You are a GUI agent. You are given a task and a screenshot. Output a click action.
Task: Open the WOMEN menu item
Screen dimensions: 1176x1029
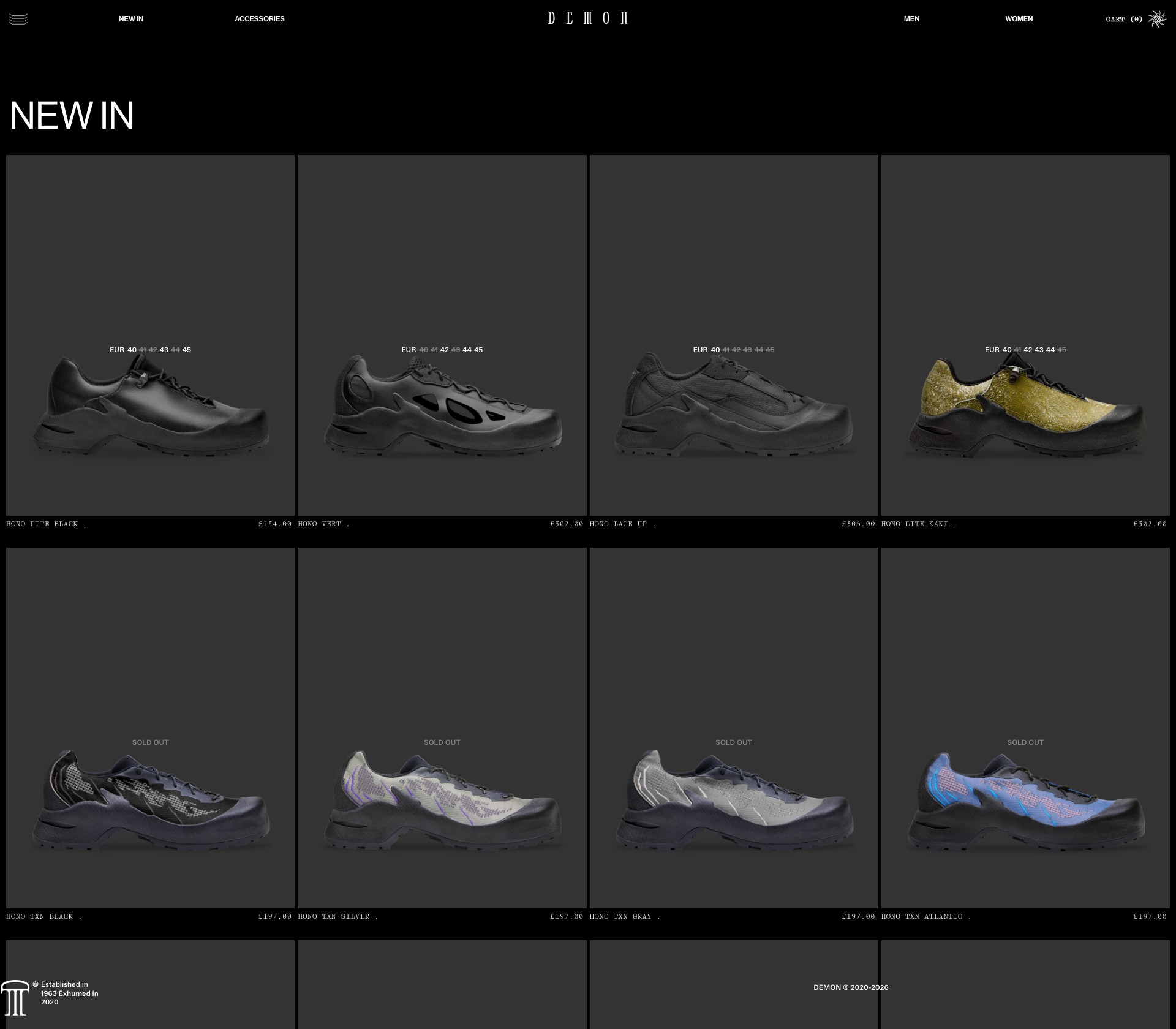point(1019,19)
